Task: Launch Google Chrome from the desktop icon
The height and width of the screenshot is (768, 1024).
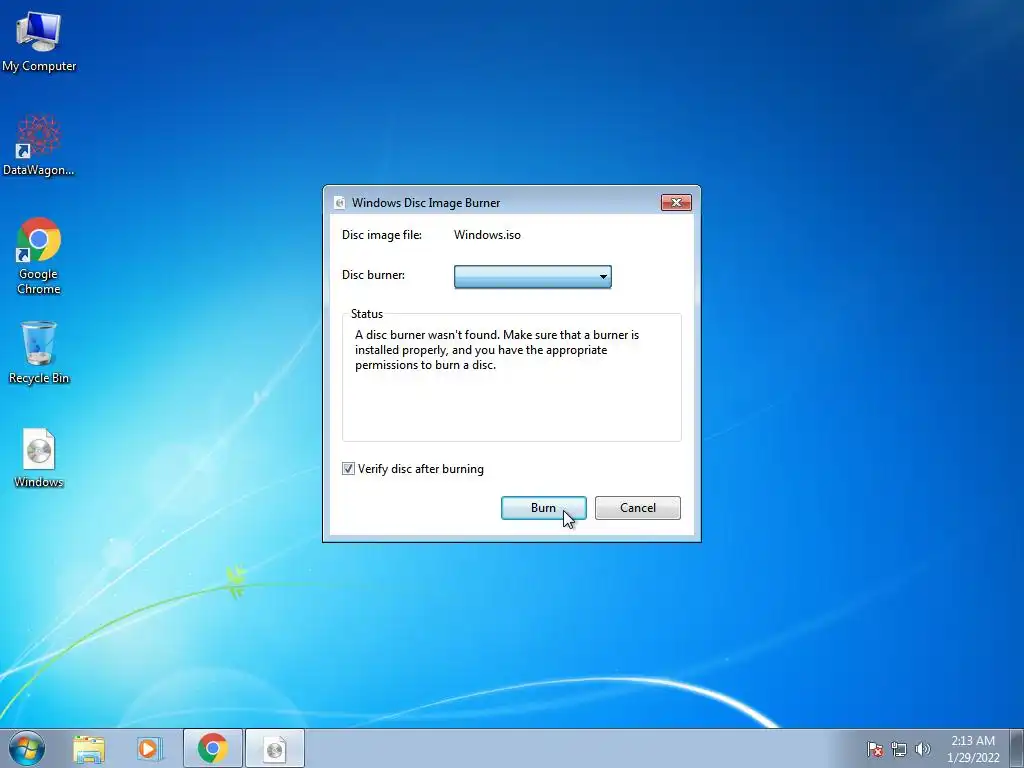Action: tap(39, 255)
